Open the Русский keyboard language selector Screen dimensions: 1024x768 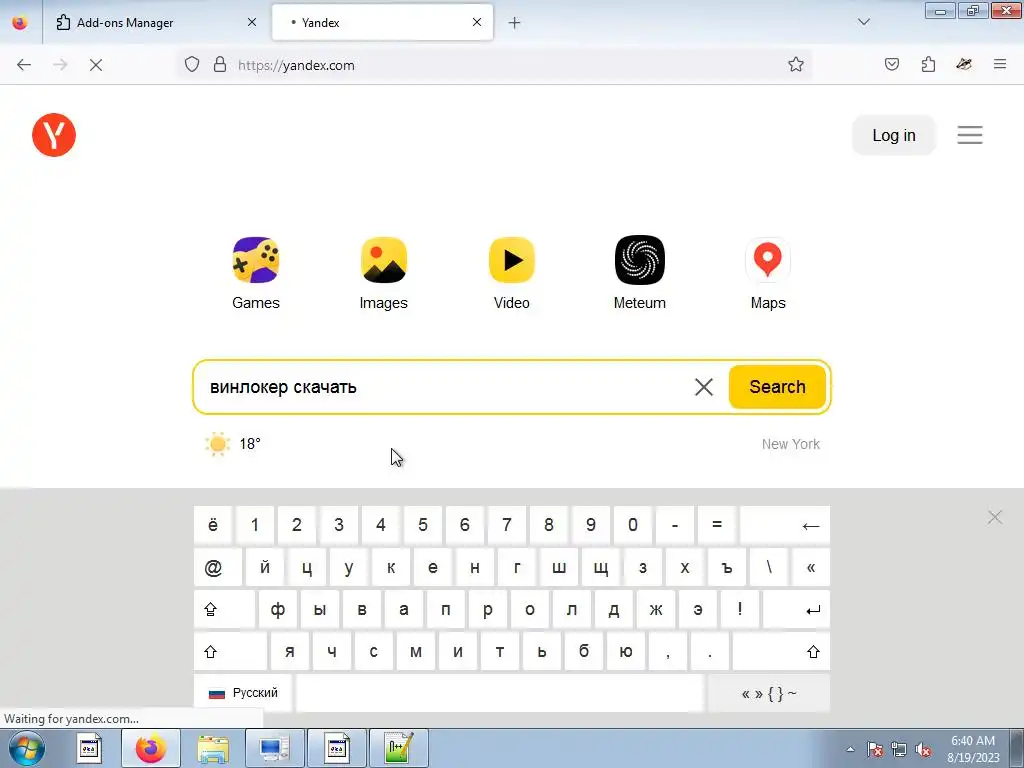(x=243, y=693)
